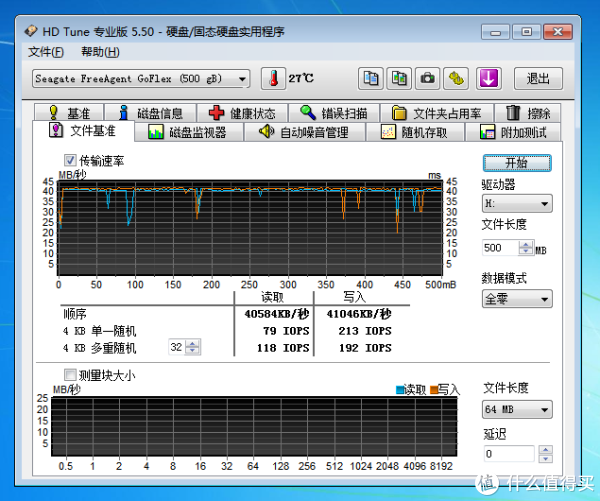Switch to the 错误扫描 error scan tab
The image size is (600, 501).
pos(334,113)
